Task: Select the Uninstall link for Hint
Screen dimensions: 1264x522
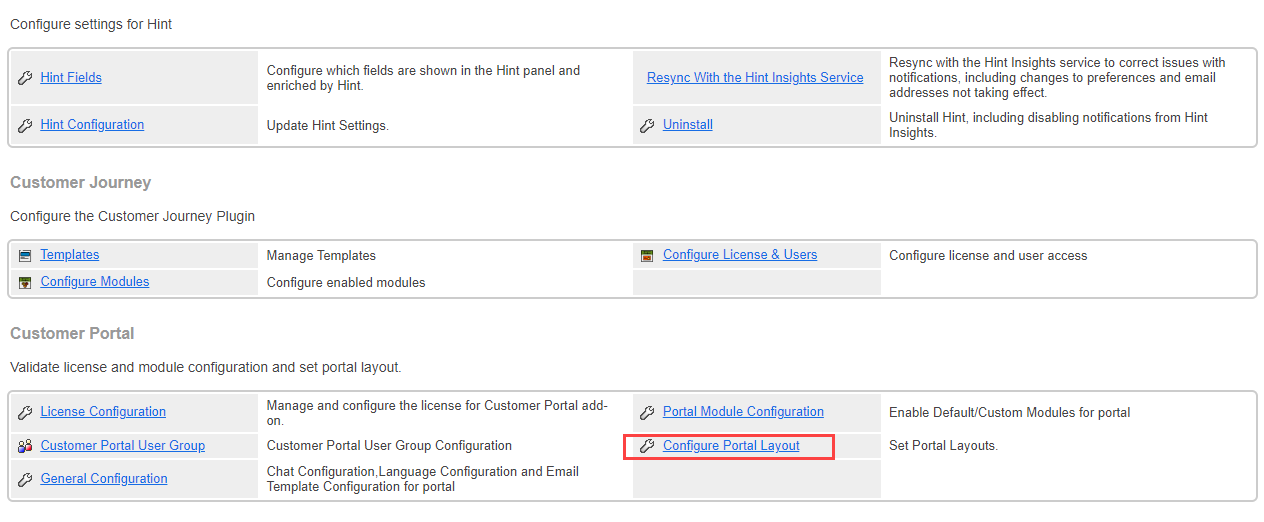Action: point(688,125)
